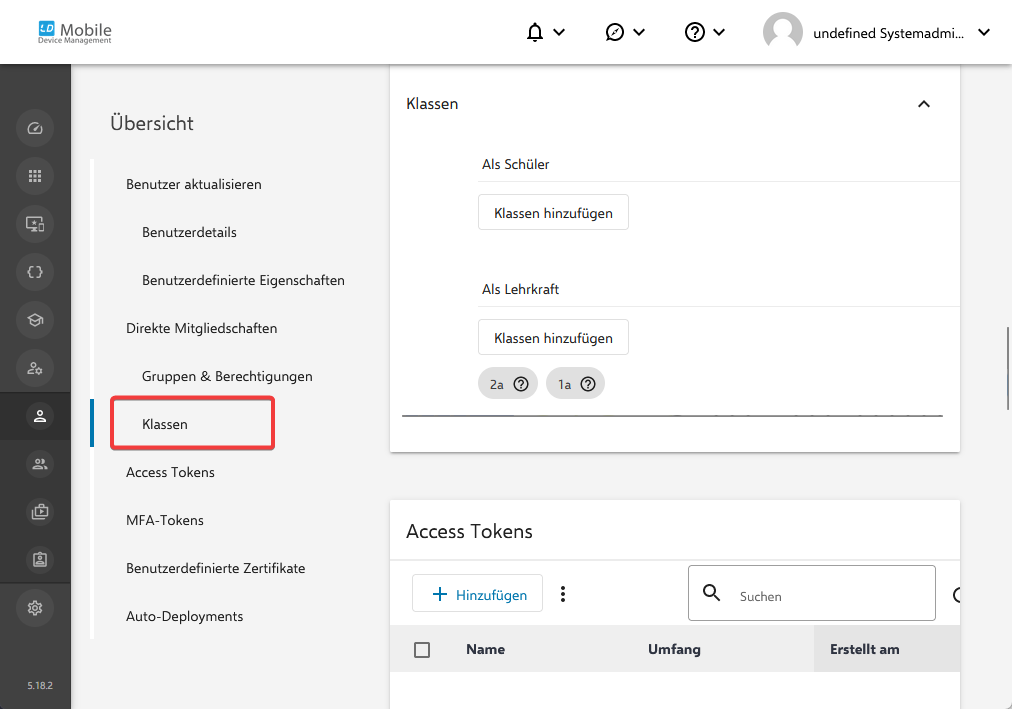1012x709 pixels.
Task: Expand the help question mark dropdown
Action: point(704,32)
